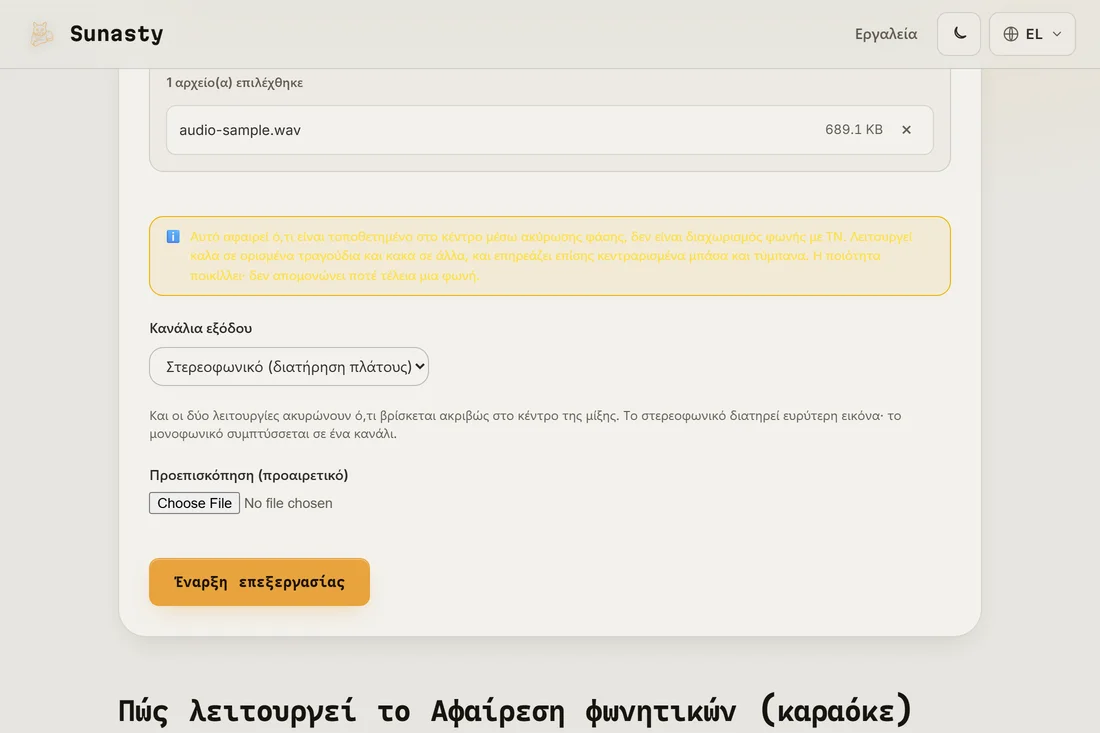1100x733 pixels.
Task: Click the 689.1 KB file size
Action: pos(854,129)
